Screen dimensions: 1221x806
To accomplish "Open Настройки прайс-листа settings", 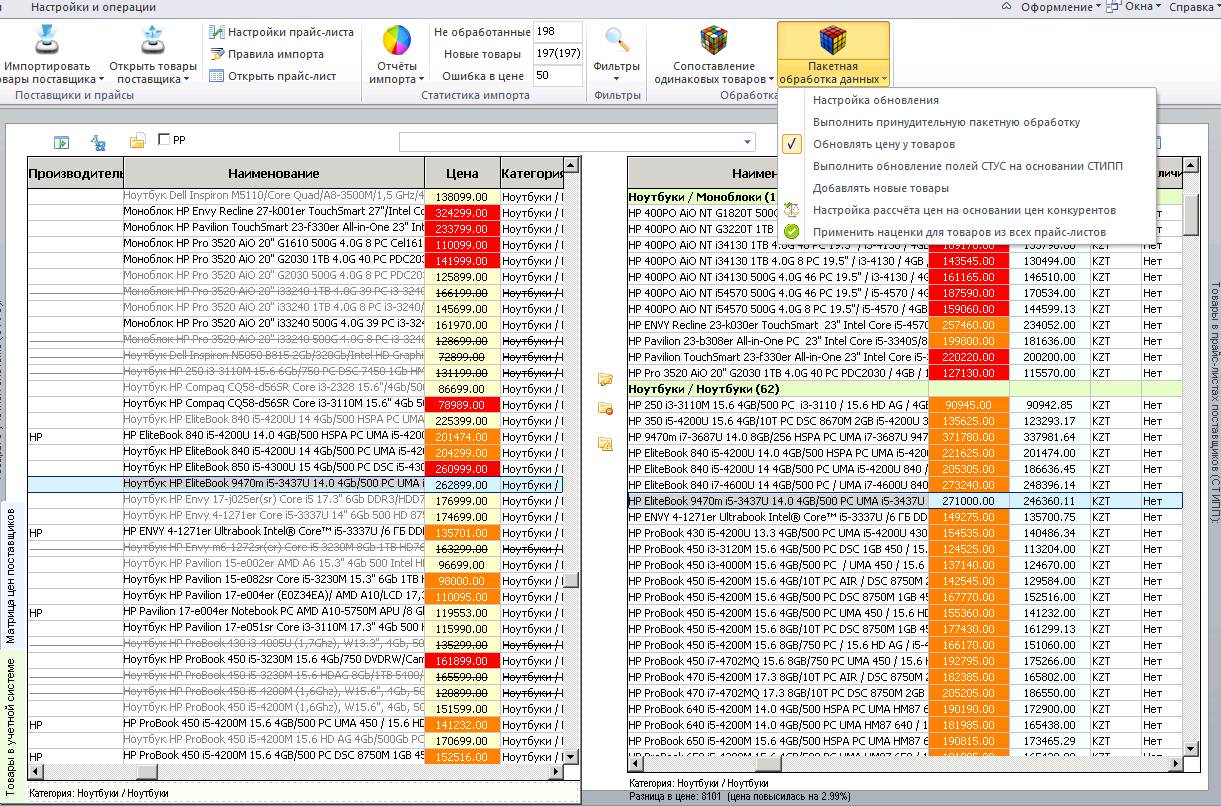I will [281, 32].
